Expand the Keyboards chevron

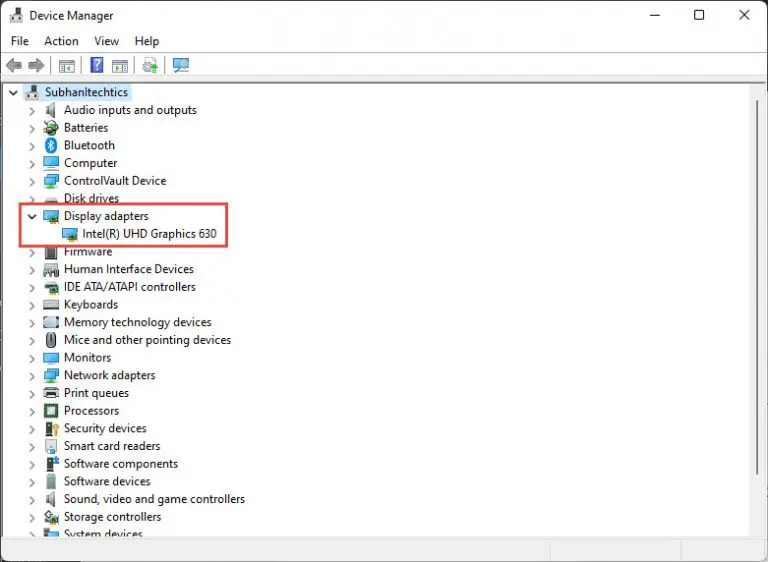coord(32,306)
